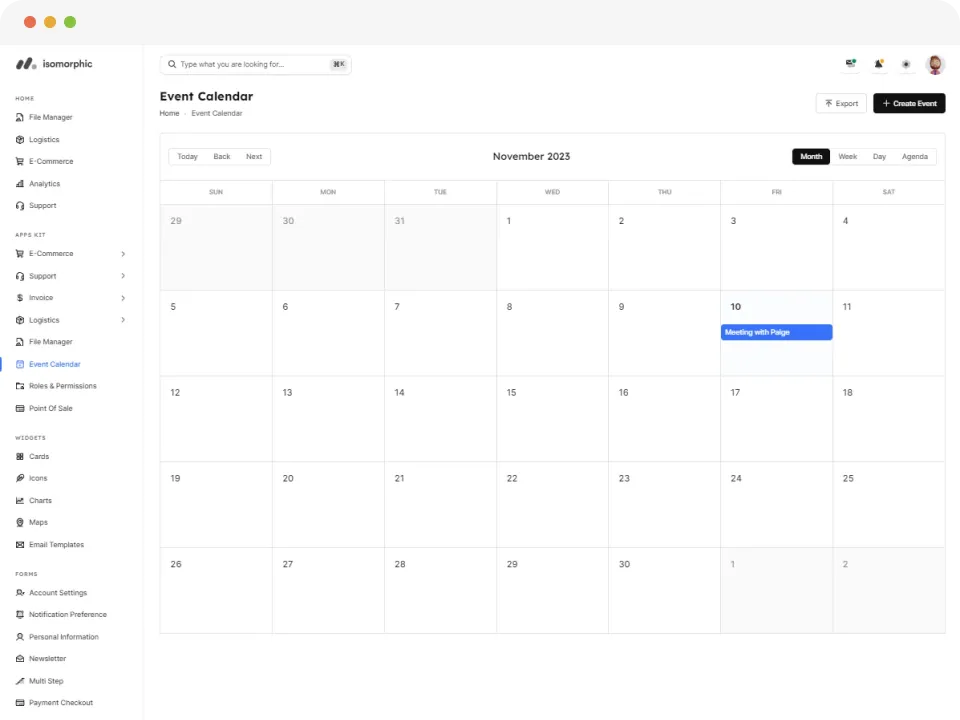This screenshot has width=960, height=720.
Task: Click the macOS green maximize window dot
Action: tap(70, 22)
